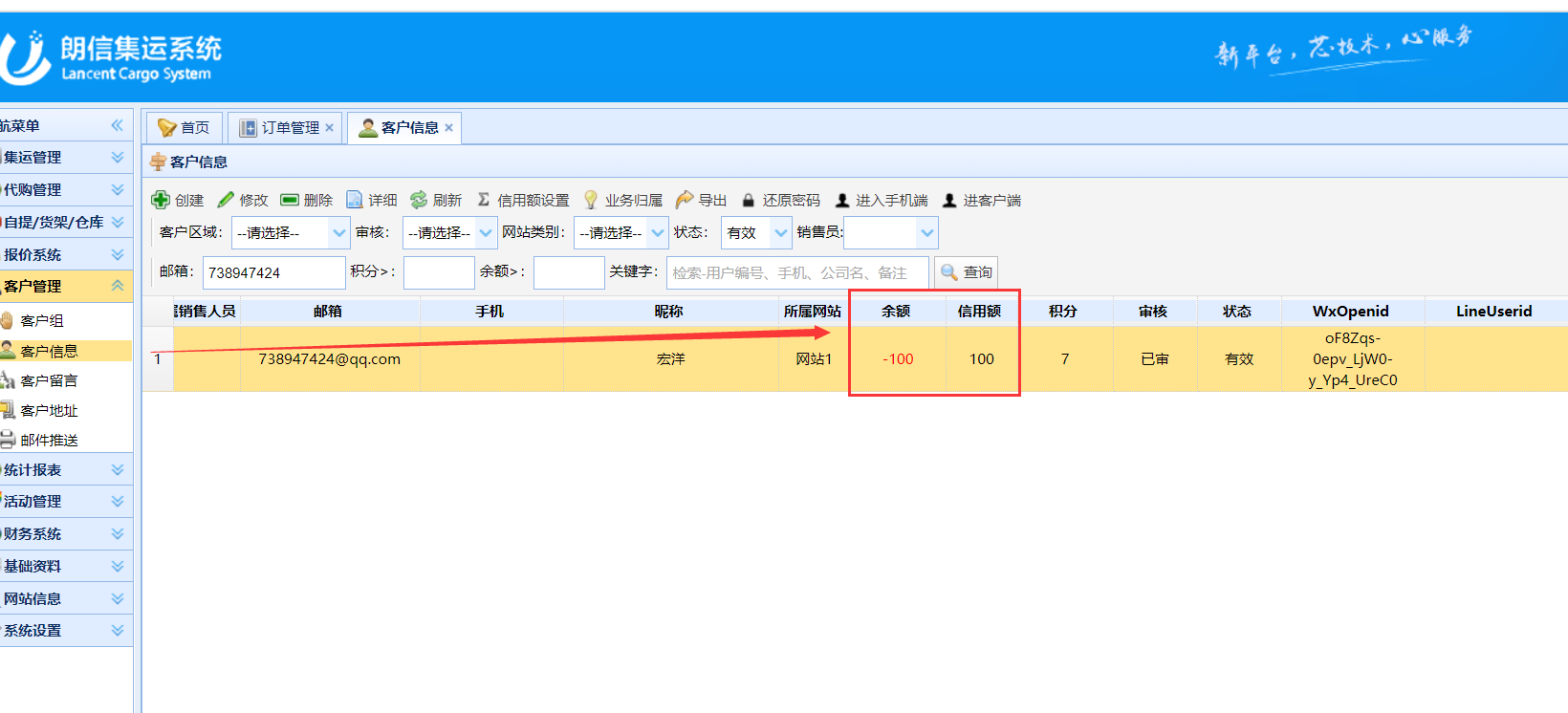Click the 手机 column header
Screen dimensions: 1568x713
coord(490,312)
